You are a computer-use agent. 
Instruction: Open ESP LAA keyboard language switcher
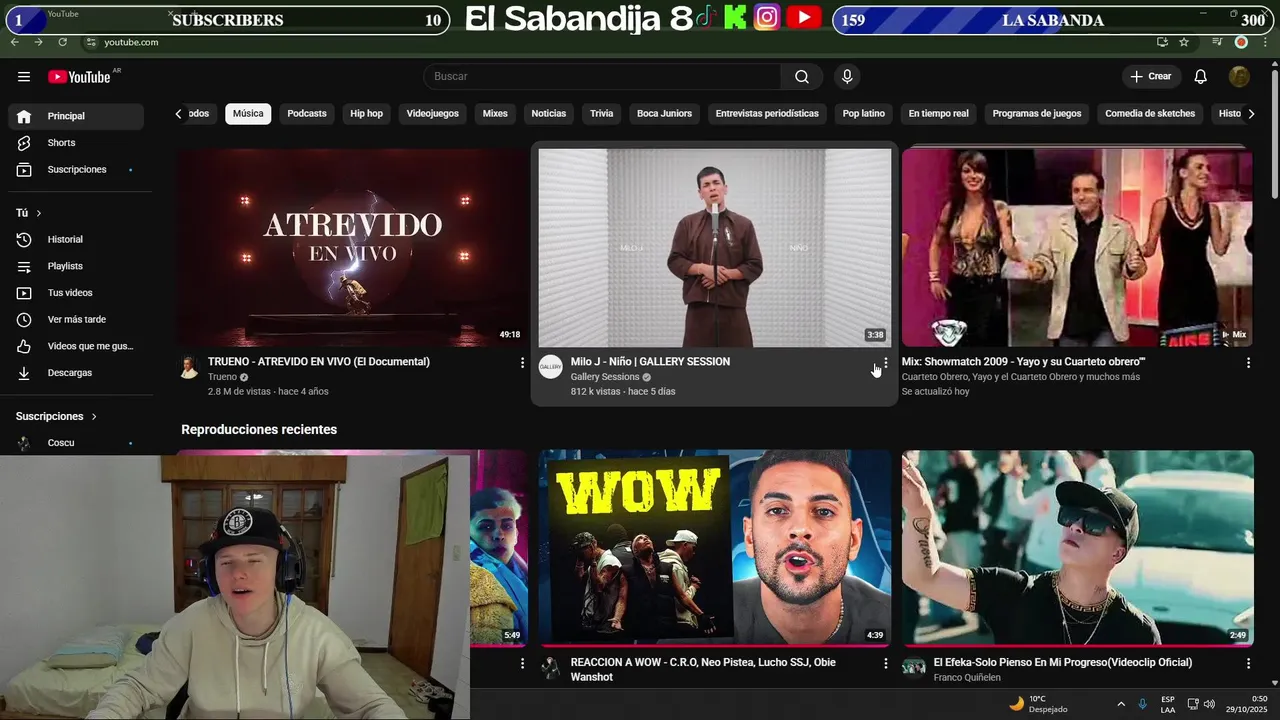pos(1168,704)
